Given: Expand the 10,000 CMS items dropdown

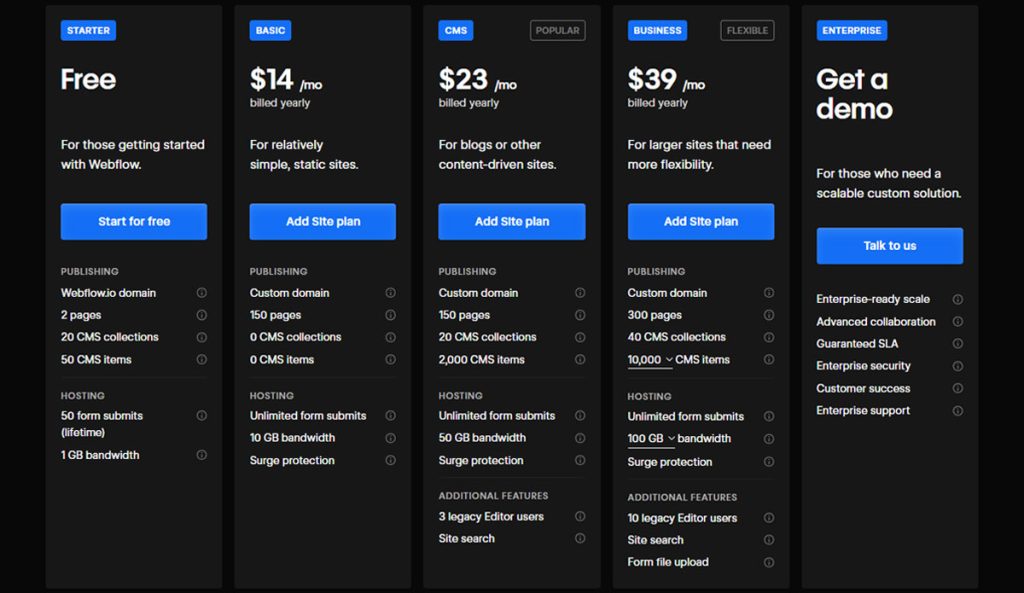Looking at the screenshot, I should pyautogui.click(x=650, y=360).
